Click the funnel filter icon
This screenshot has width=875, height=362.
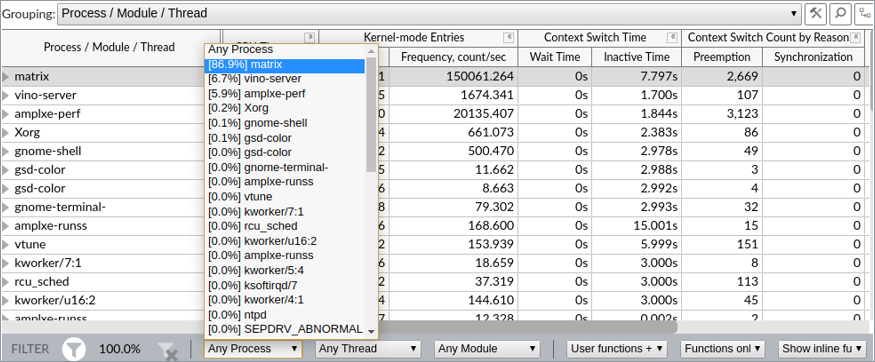[x=74, y=349]
